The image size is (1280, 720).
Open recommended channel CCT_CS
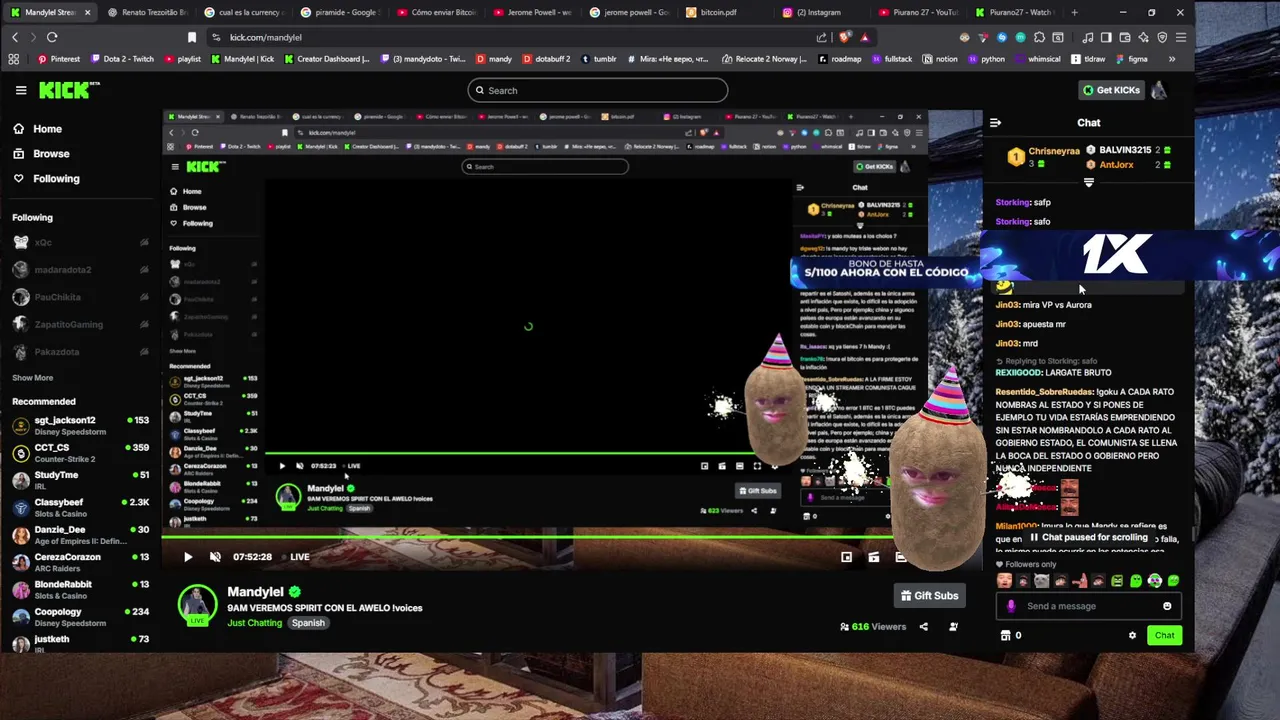point(80,453)
